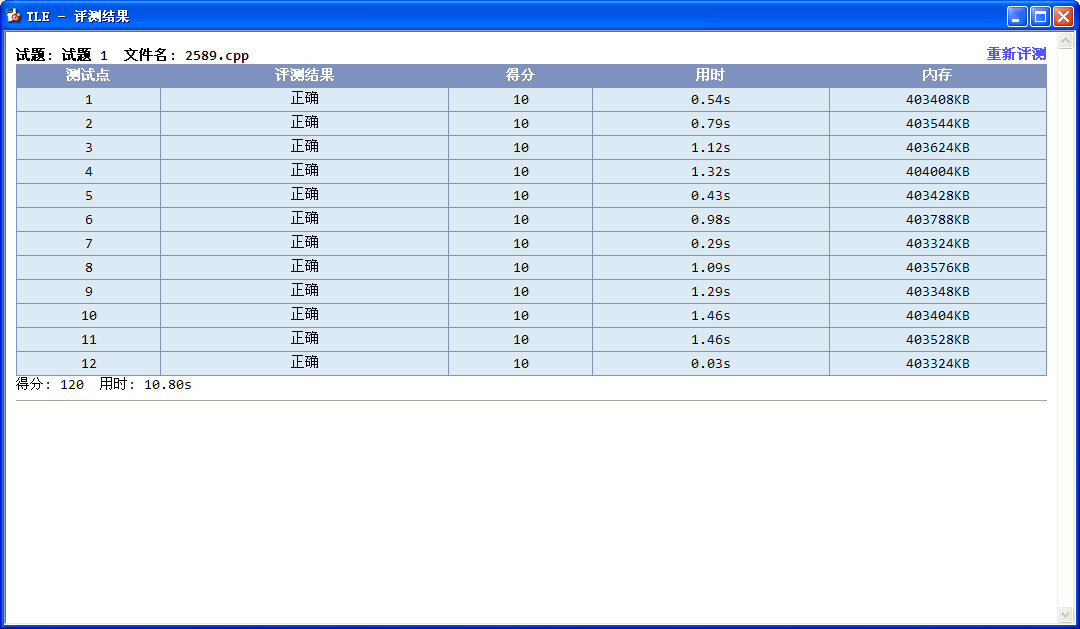Select the 内存 column header

coord(937,75)
